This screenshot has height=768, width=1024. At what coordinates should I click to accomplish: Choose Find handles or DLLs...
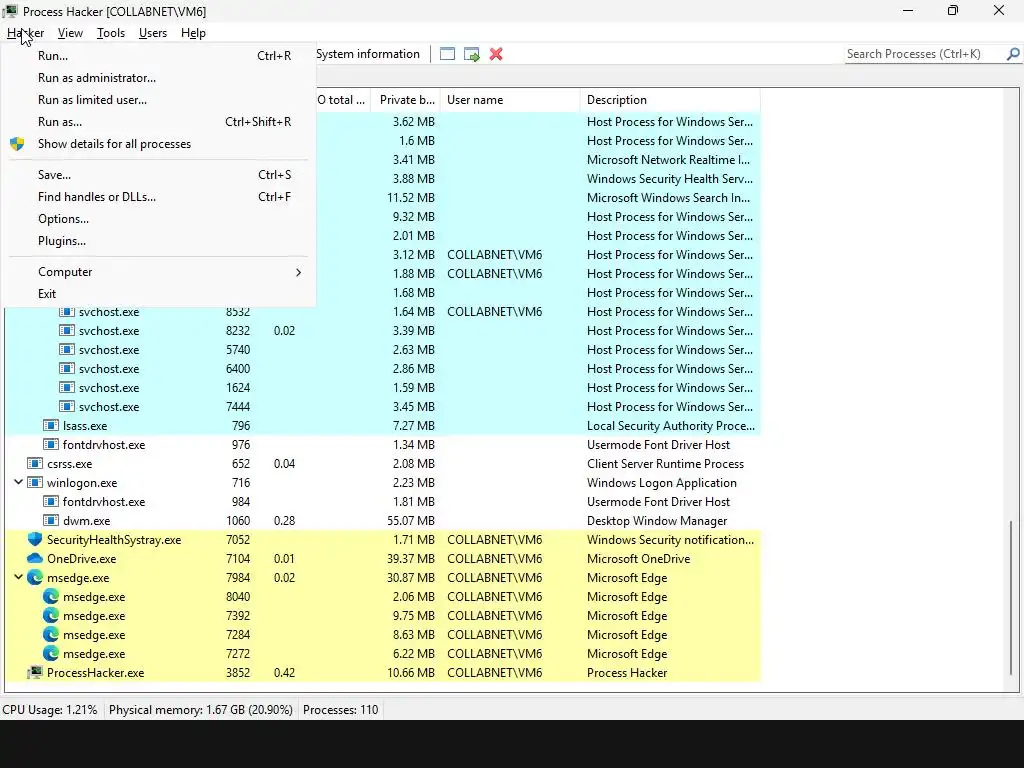pyautogui.click(x=159, y=197)
